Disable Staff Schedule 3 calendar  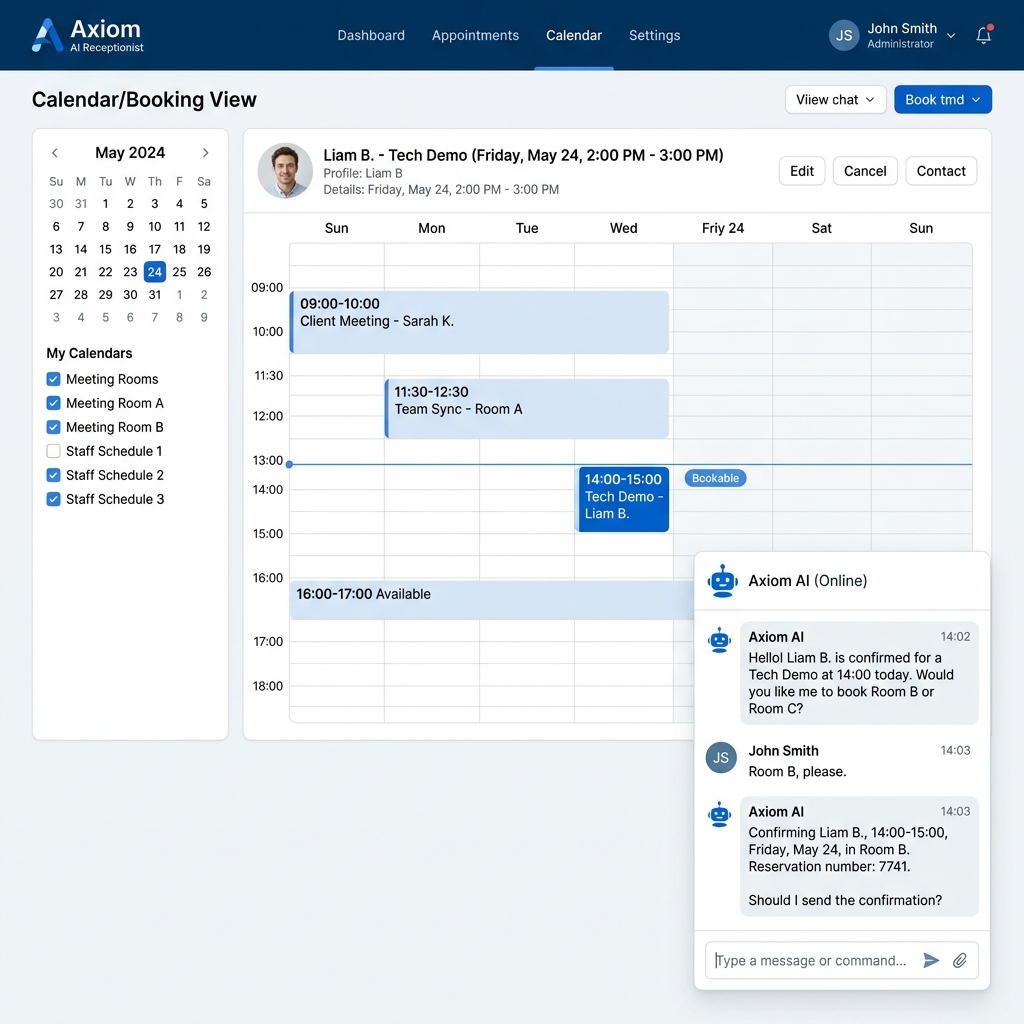(x=54, y=499)
